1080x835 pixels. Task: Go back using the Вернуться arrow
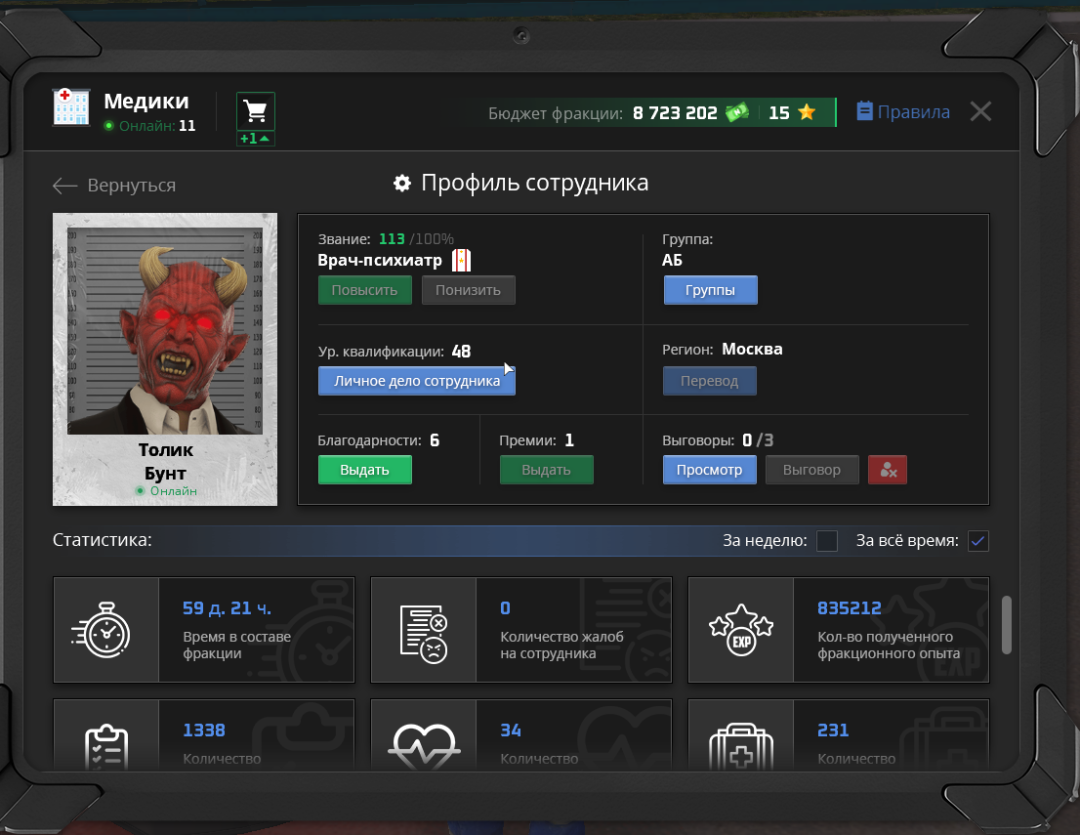pos(114,185)
